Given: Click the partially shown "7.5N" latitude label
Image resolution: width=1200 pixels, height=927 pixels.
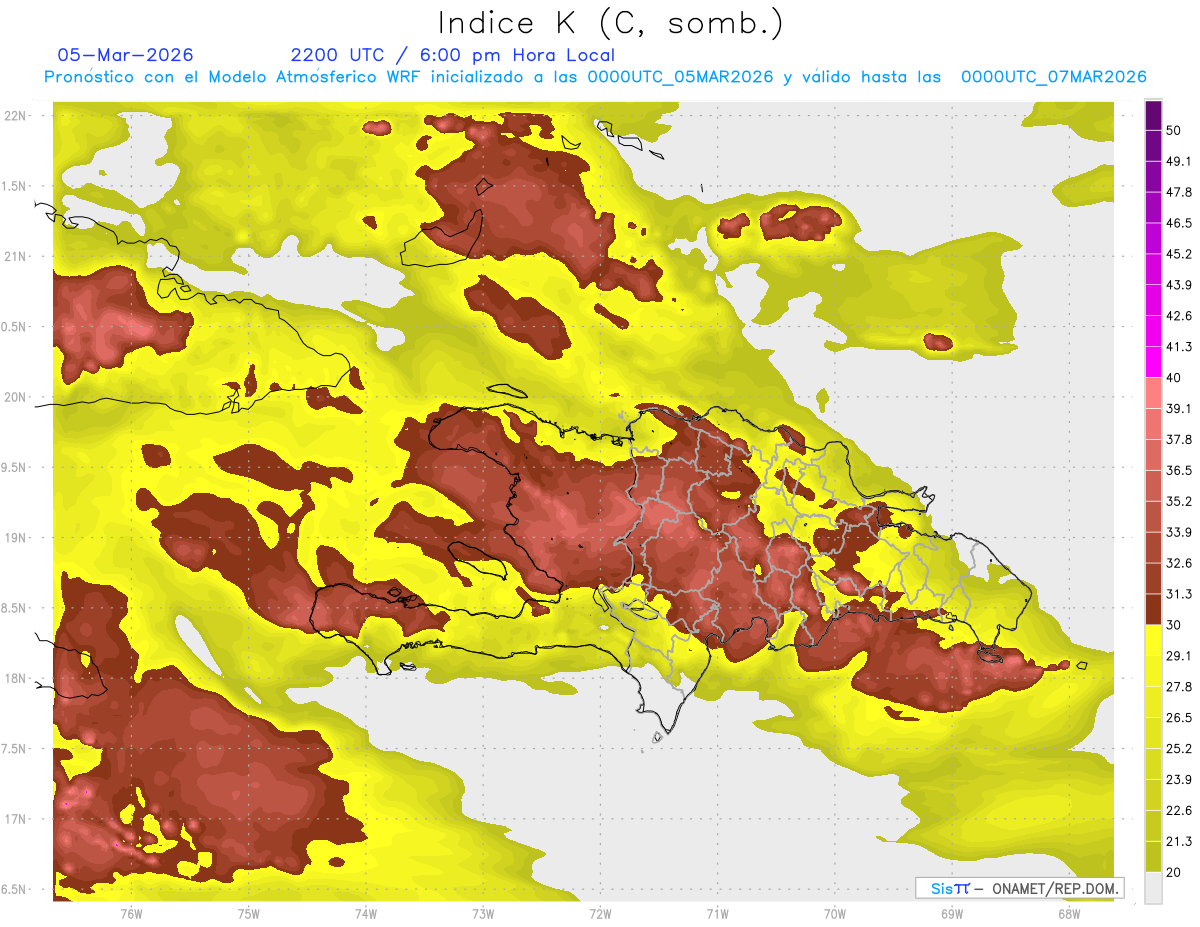Looking at the screenshot, I should click(x=15, y=749).
